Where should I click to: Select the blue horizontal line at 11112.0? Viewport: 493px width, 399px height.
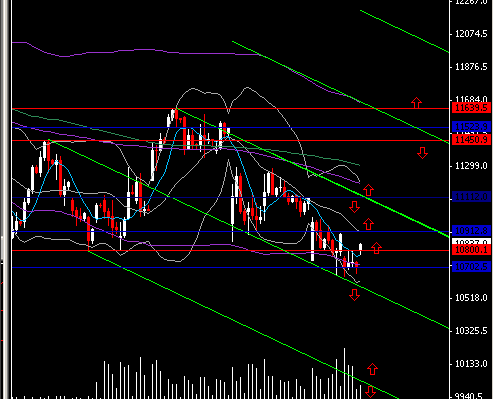tap(230, 197)
